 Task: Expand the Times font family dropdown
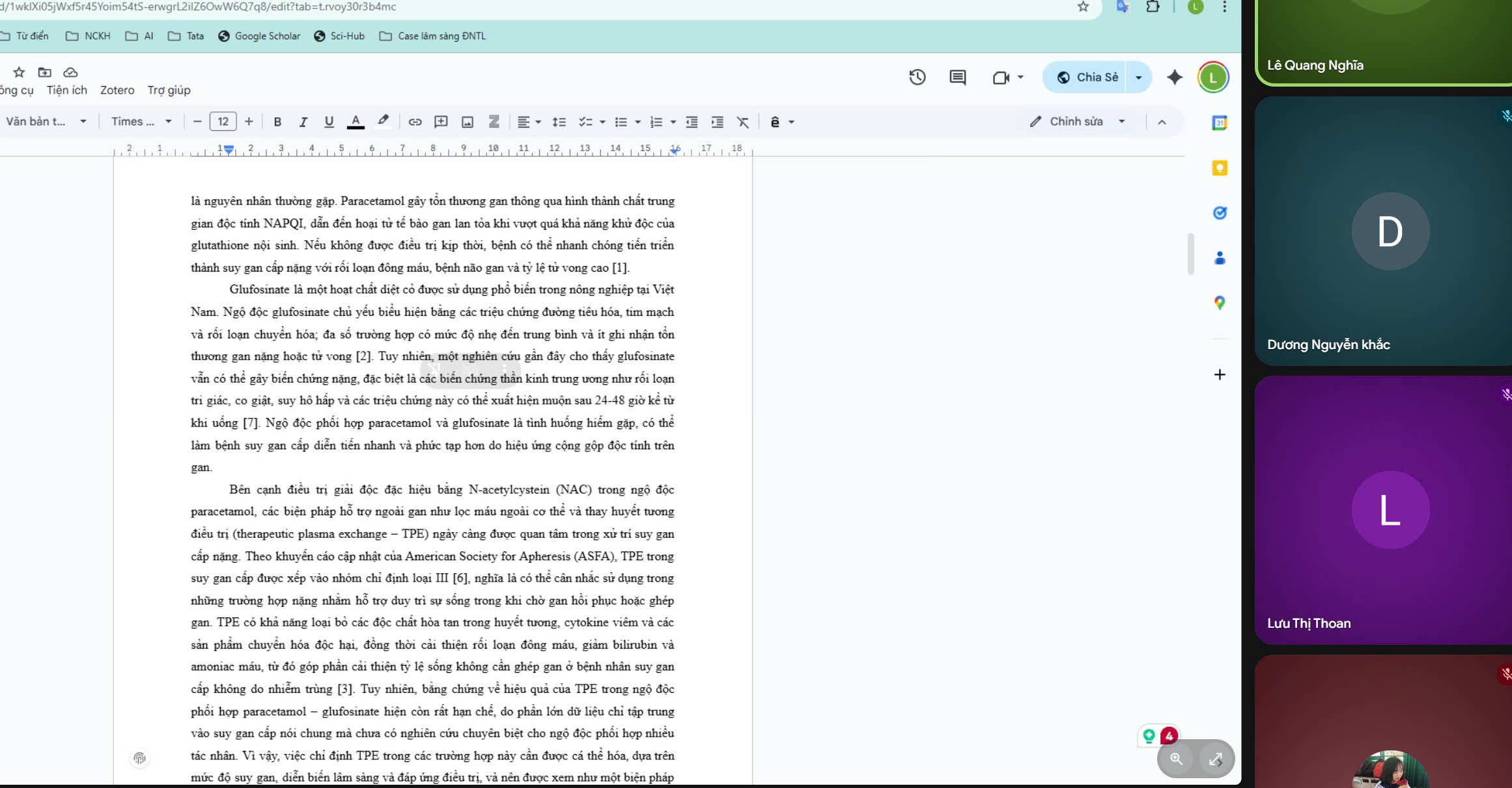tap(141, 121)
